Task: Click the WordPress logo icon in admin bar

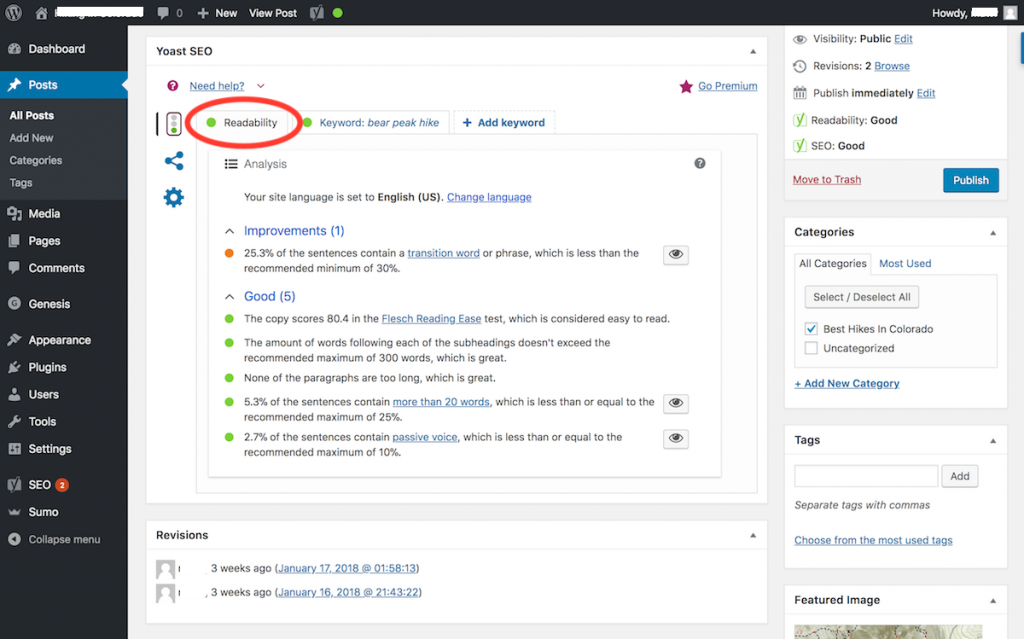Action: point(13,12)
